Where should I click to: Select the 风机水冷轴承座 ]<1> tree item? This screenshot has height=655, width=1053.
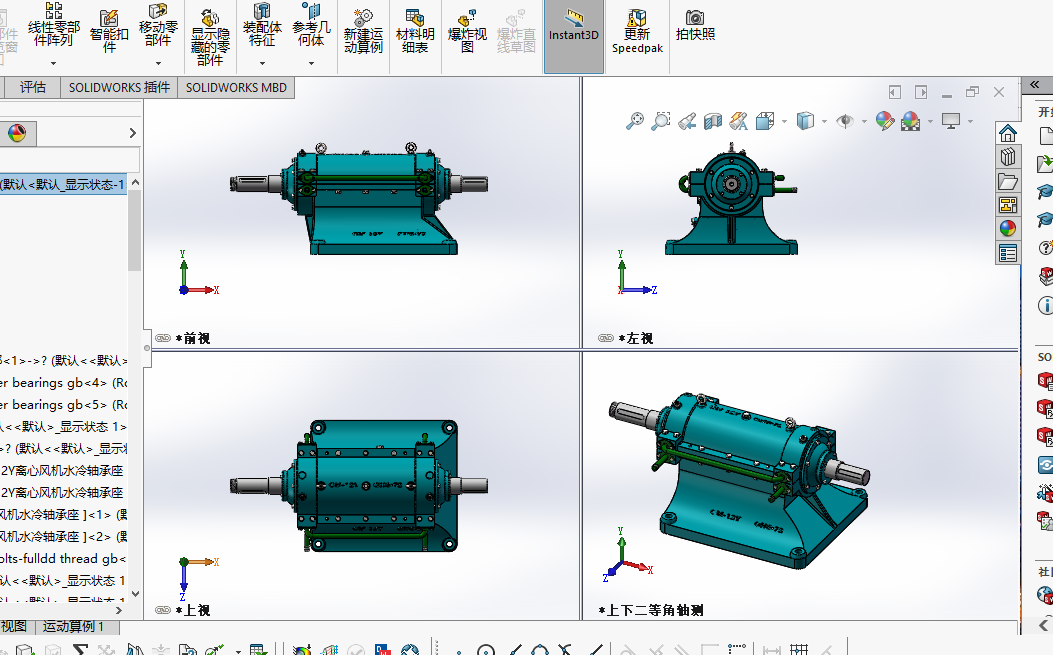(63, 515)
